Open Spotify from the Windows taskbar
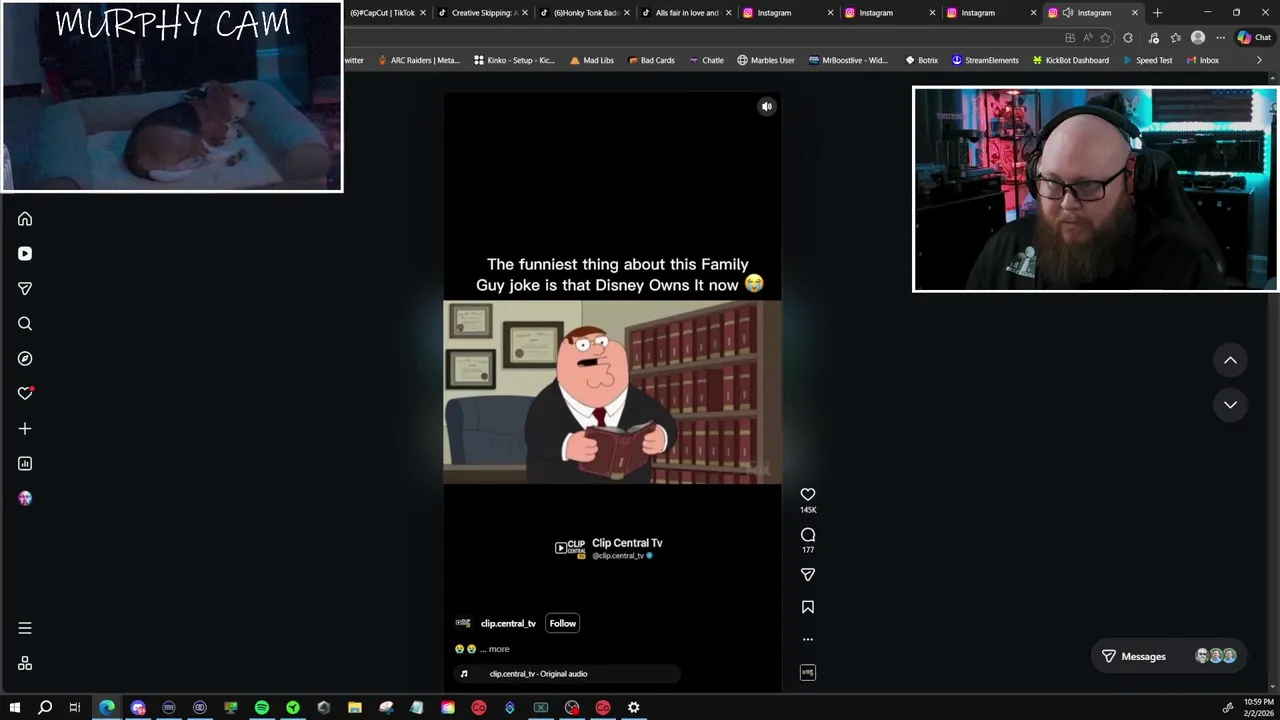 (x=262, y=708)
